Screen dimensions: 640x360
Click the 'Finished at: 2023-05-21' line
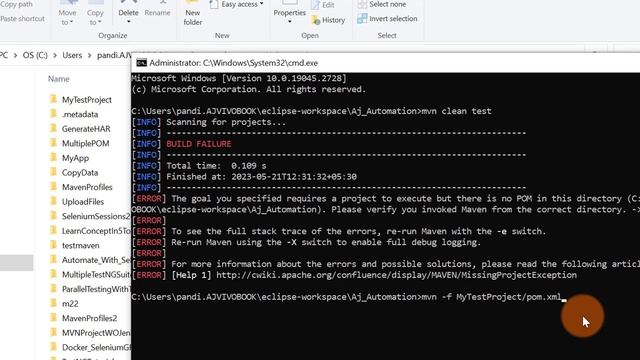(261, 177)
